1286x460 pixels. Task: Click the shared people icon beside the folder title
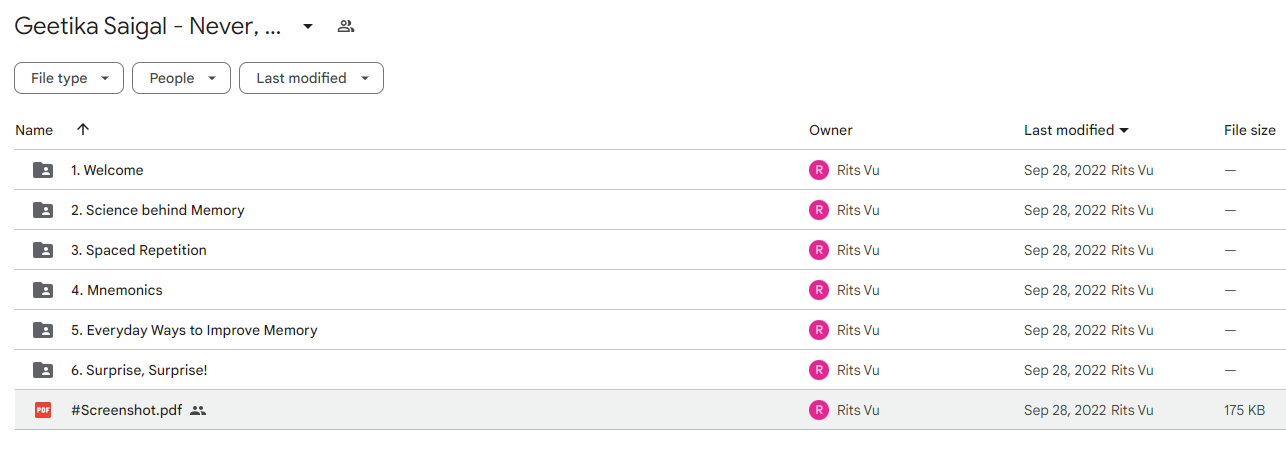pos(346,26)
